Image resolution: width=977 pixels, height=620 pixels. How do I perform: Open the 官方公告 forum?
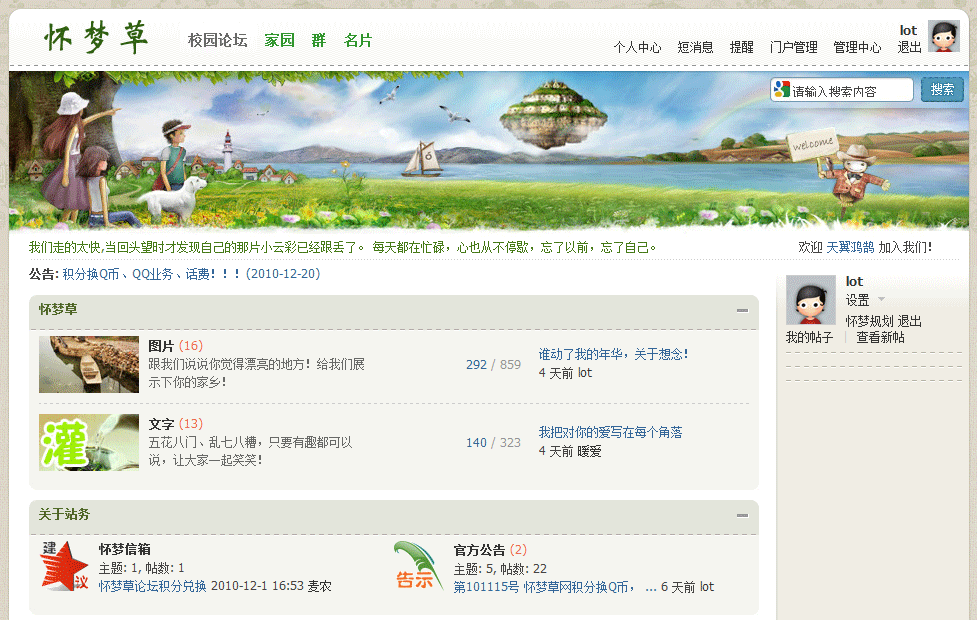[479, 550]
